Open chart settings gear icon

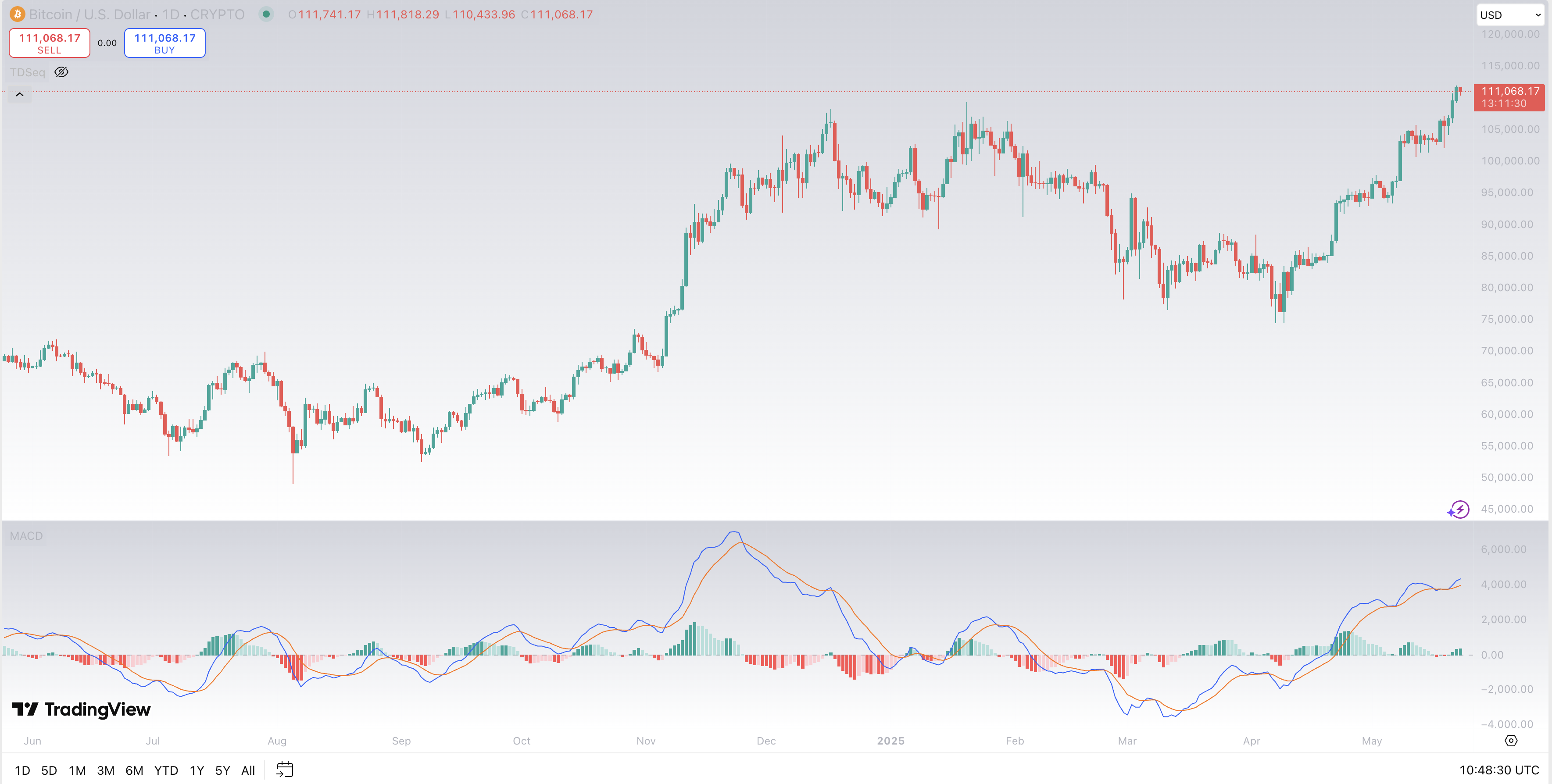point(1510,741)
